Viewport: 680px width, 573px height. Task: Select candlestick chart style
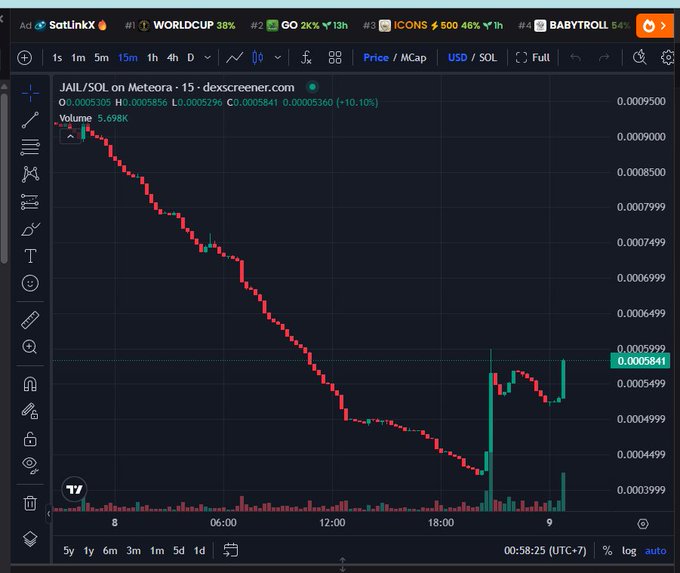[258, 58]
